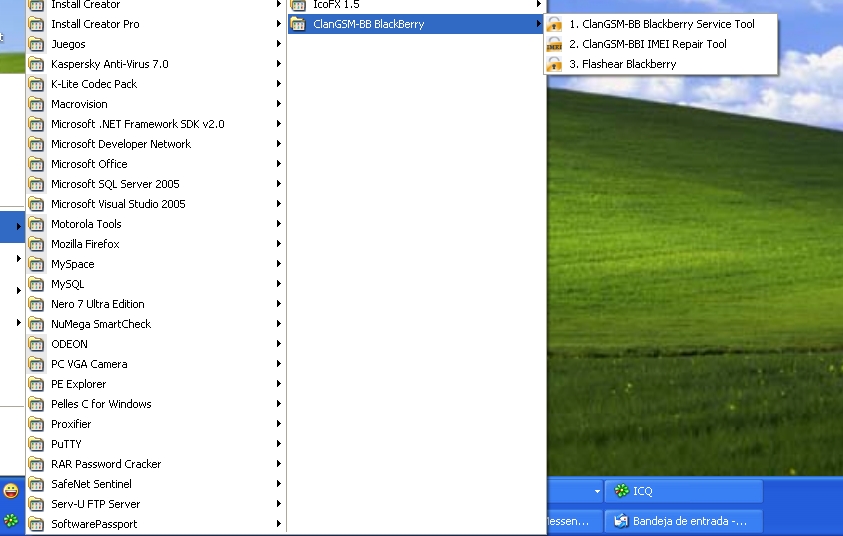
Task: Open the IcoFX 1.5 program group
Action: click(416, 5)
